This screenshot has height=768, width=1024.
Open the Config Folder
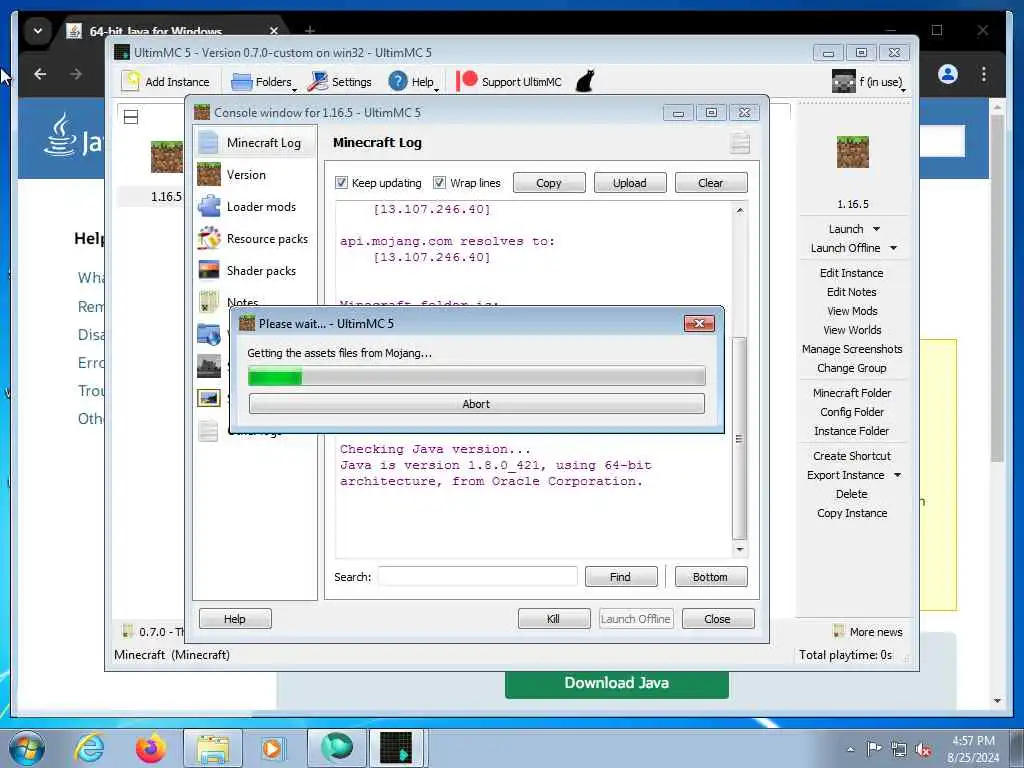click(x=852, y=411)
